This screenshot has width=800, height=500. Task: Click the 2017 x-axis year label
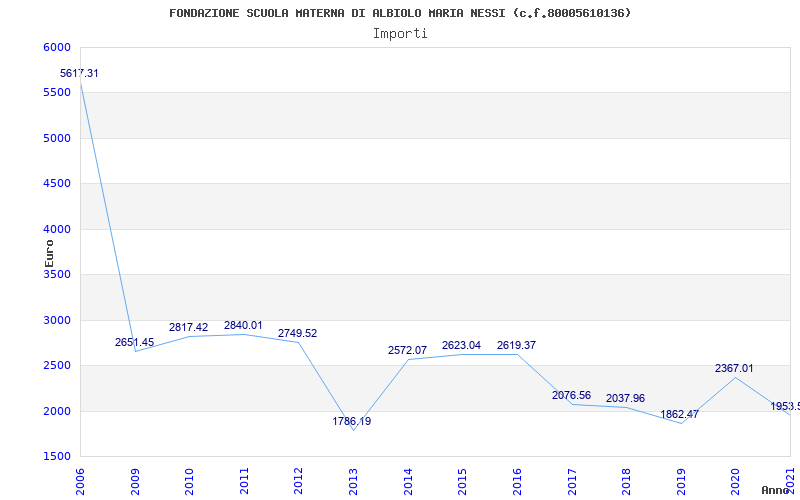coord(572,482)
